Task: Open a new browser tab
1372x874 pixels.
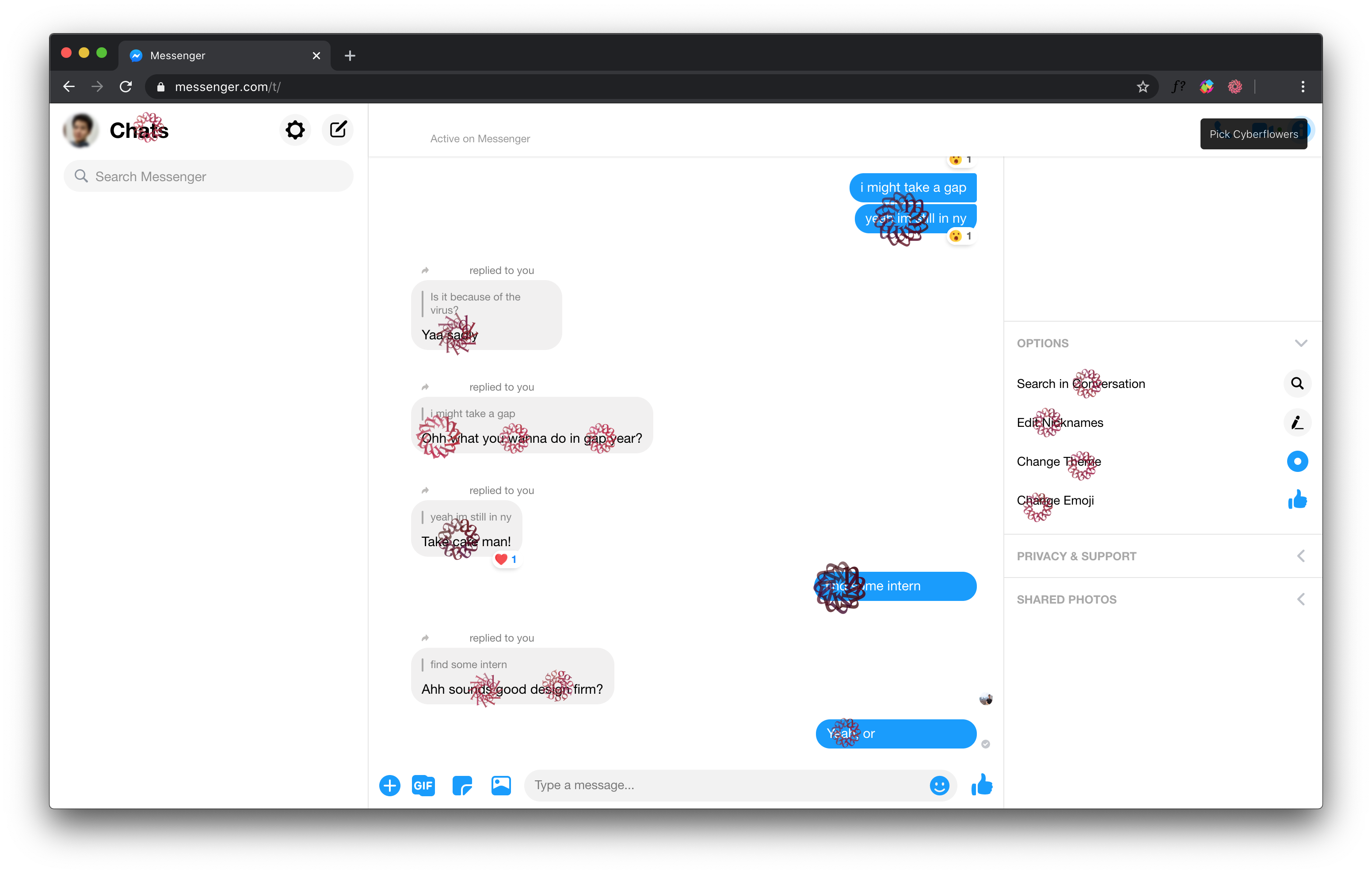Action: [350, 55]
